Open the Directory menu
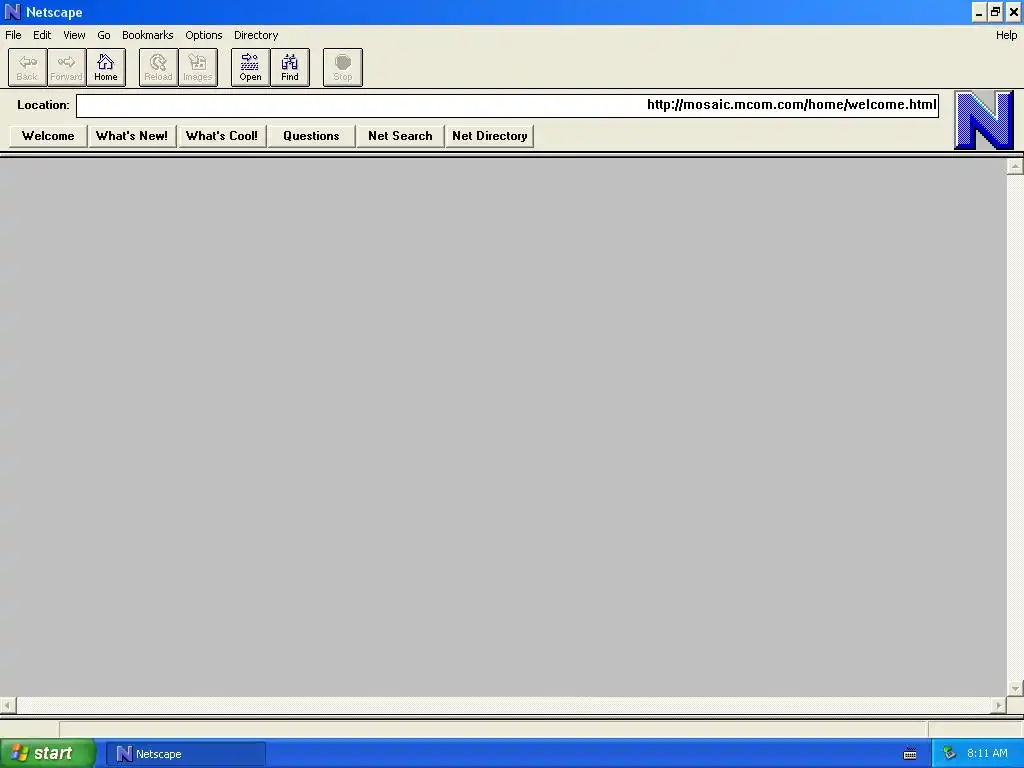This screenshot has height=768, width=1024. pyautogui.click(x=256, y=35)
